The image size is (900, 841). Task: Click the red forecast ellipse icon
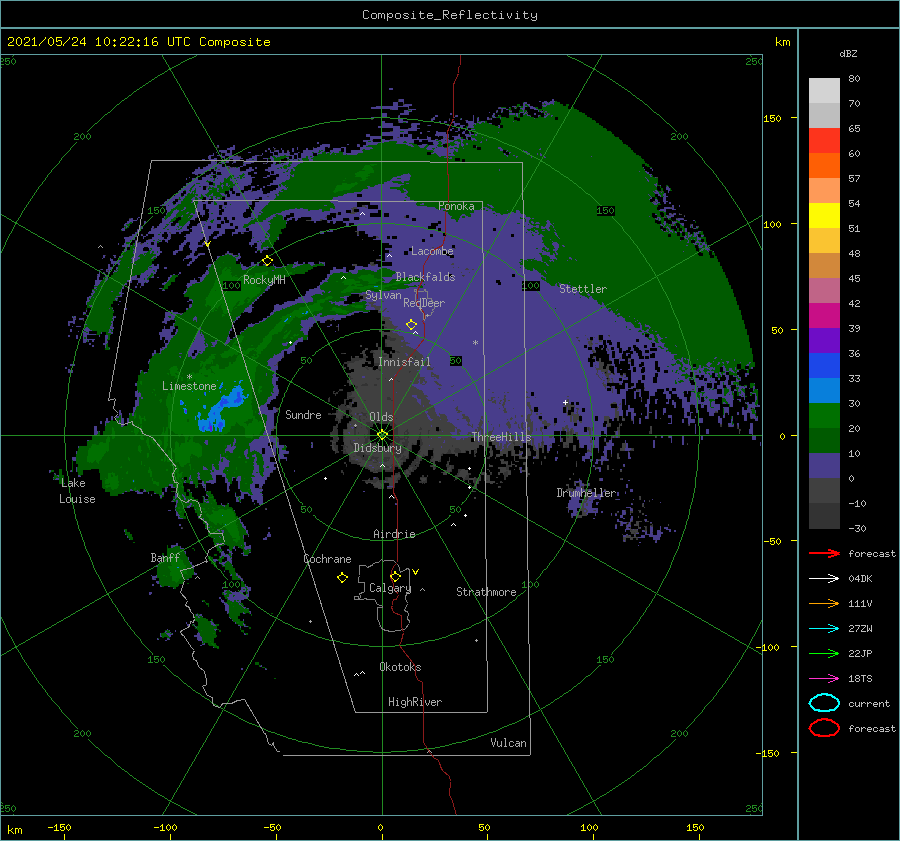click(x=824, y=728)
